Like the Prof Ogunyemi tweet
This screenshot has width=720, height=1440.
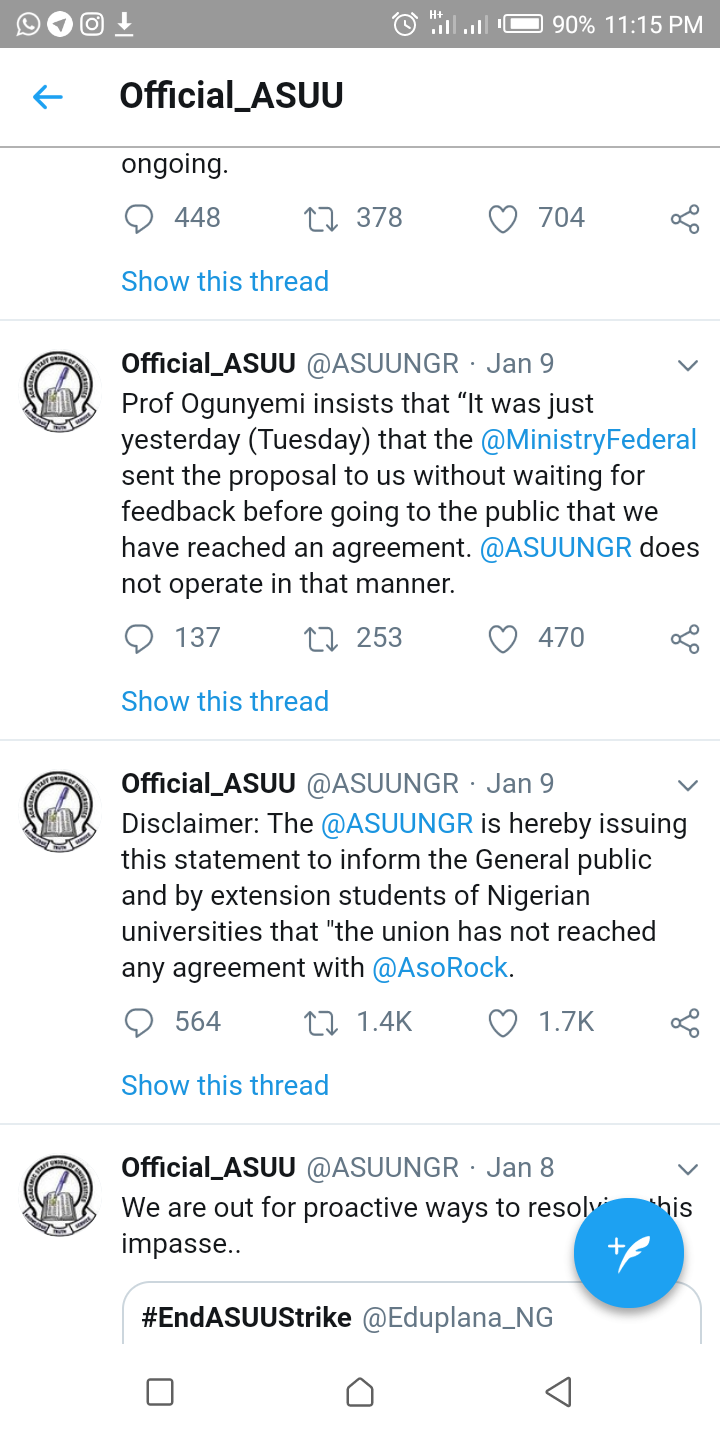[x=502, y=638]
